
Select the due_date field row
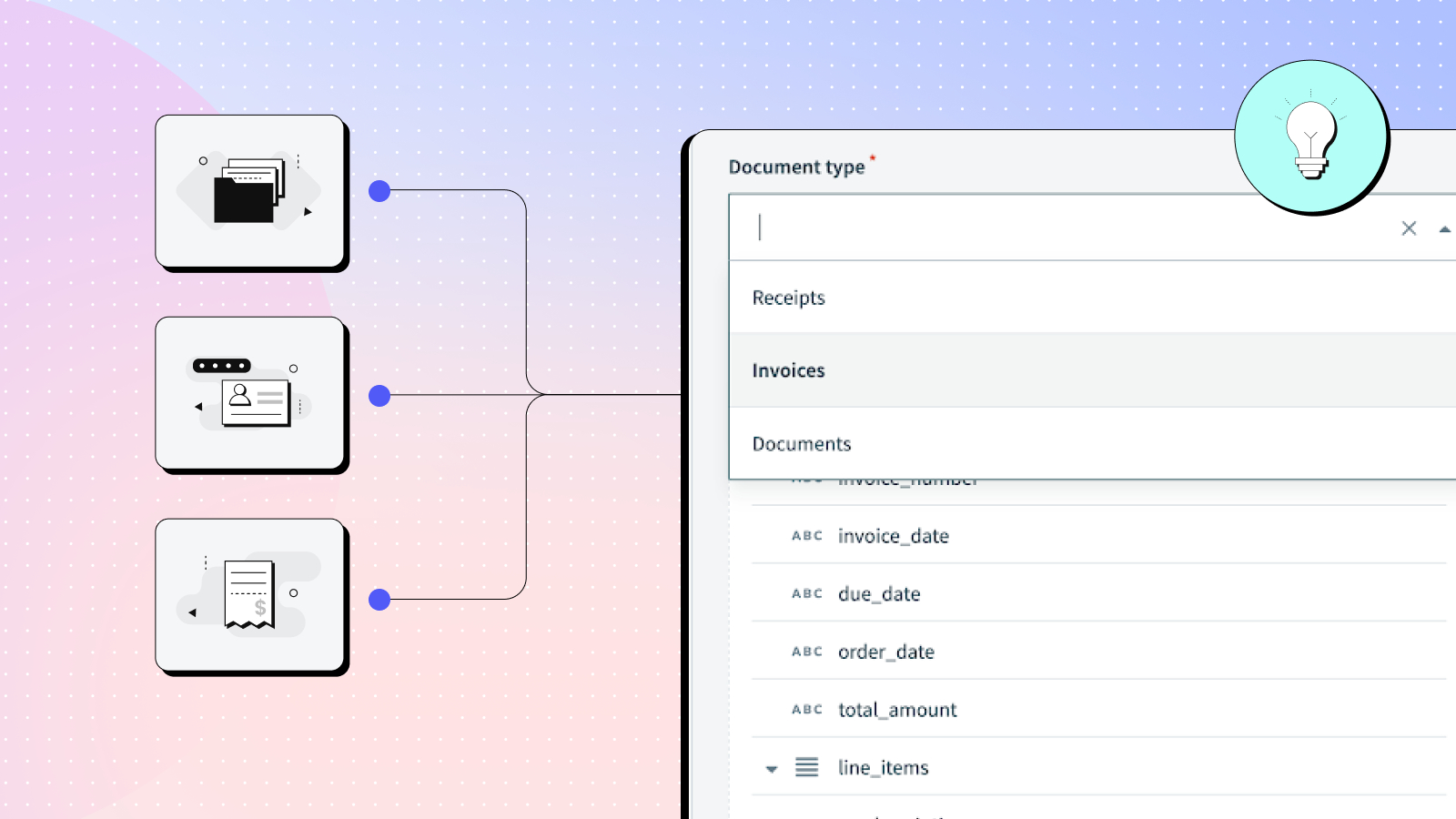[x=1098, y=593]
